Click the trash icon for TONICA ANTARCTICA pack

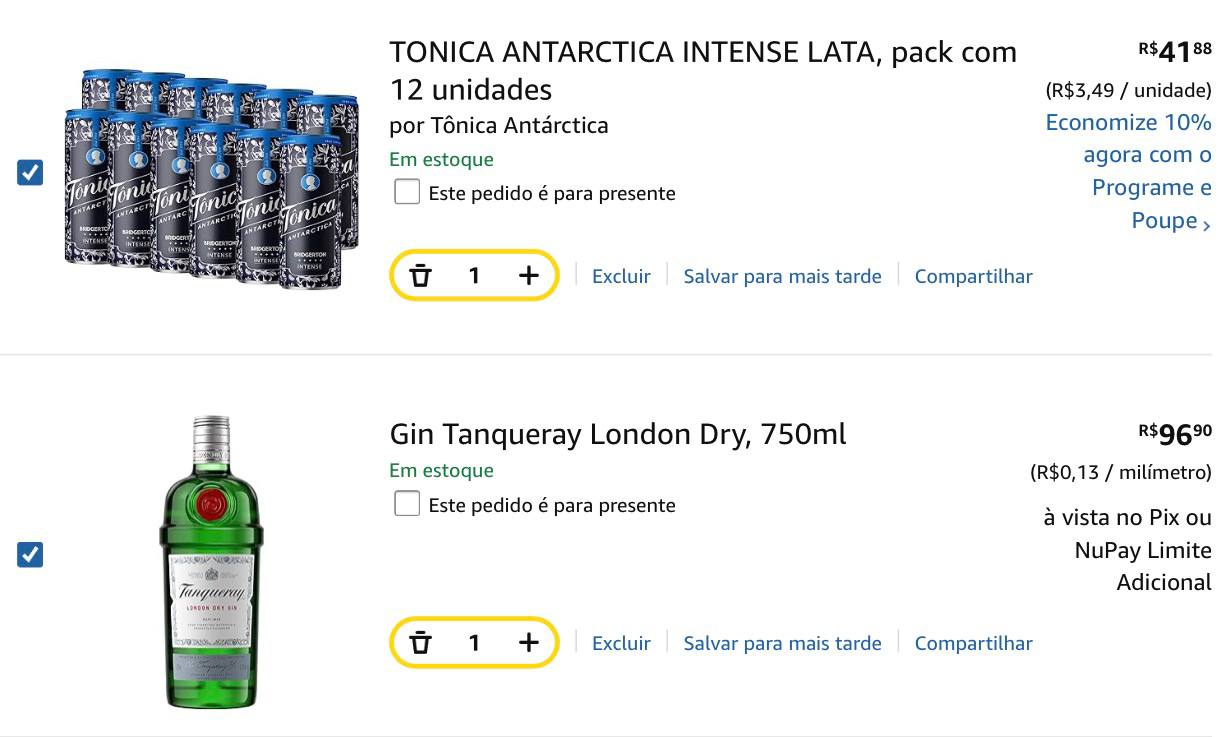click(x=421, y=276)
